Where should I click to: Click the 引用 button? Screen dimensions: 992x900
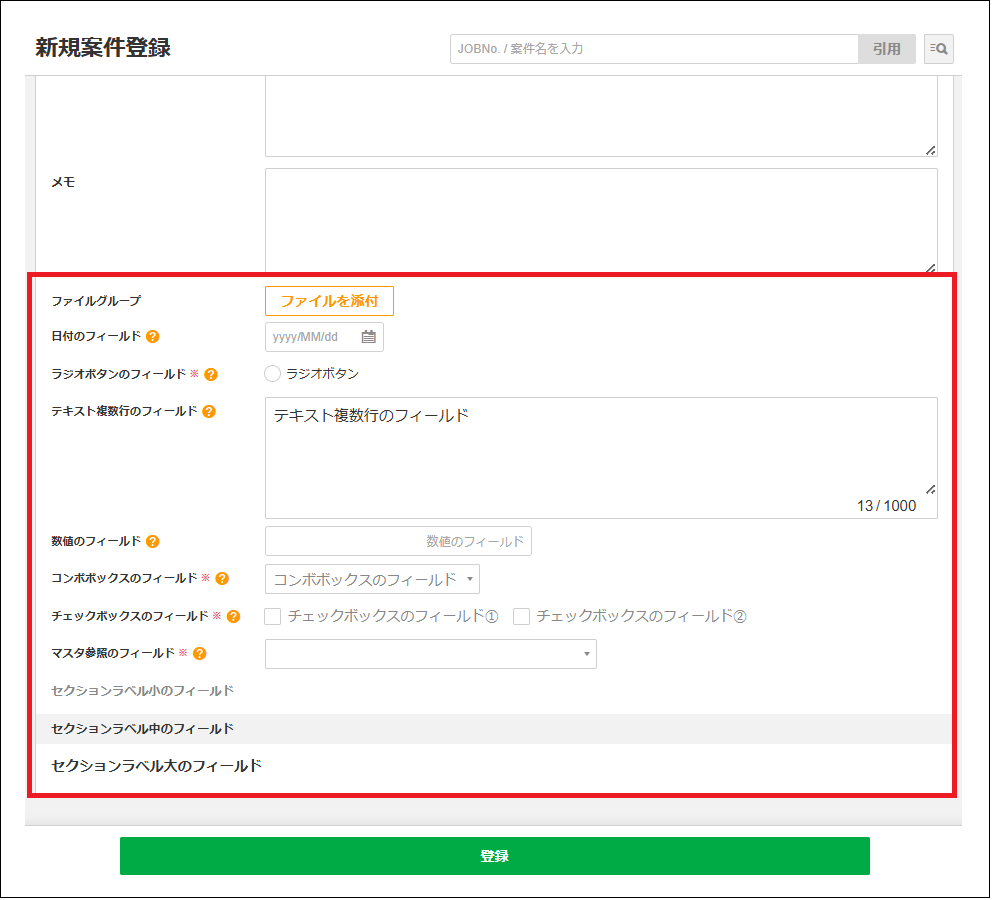pos(886,49)
